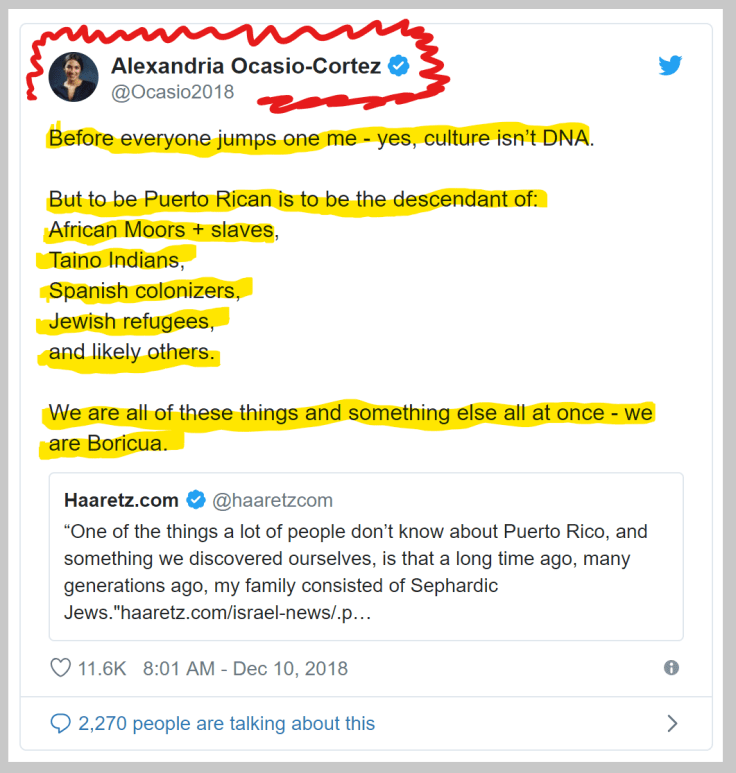Click the Haaretz.com verified badge
The width and height of the screenshot is (736, 773).
point(194,500)
